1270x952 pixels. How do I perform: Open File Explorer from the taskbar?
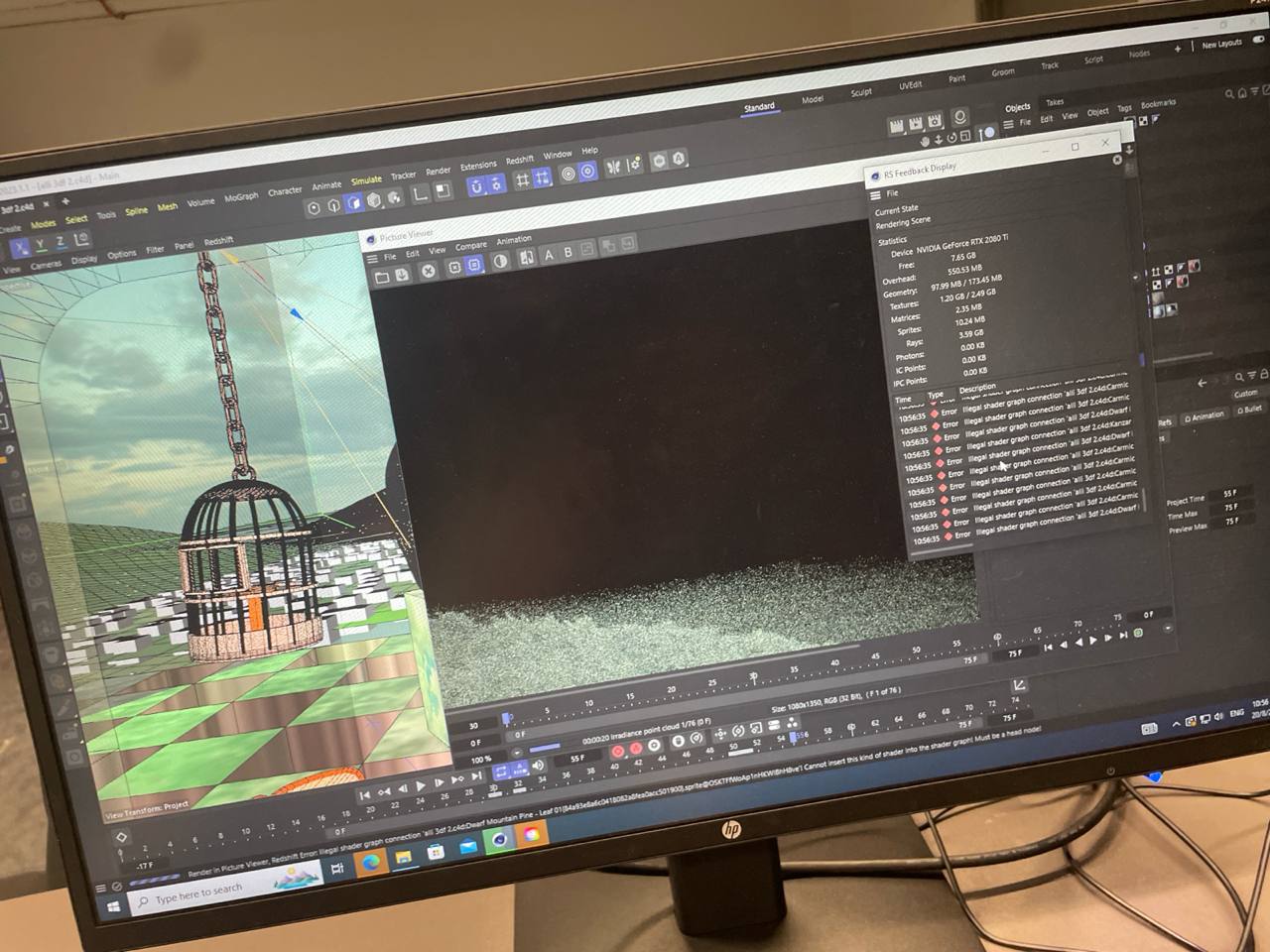click(404, 857)
